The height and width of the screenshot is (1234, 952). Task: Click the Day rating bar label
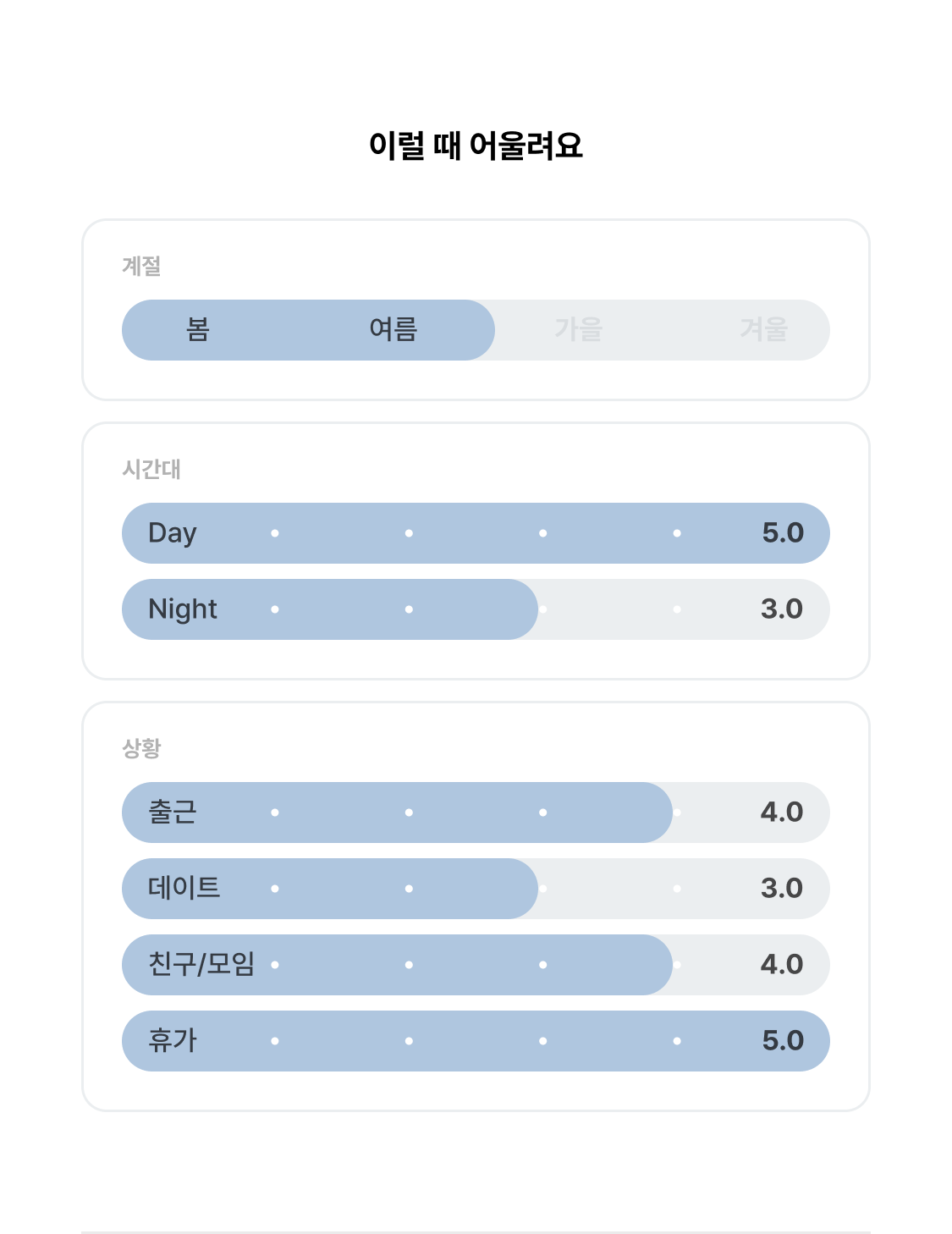[173, 533]
